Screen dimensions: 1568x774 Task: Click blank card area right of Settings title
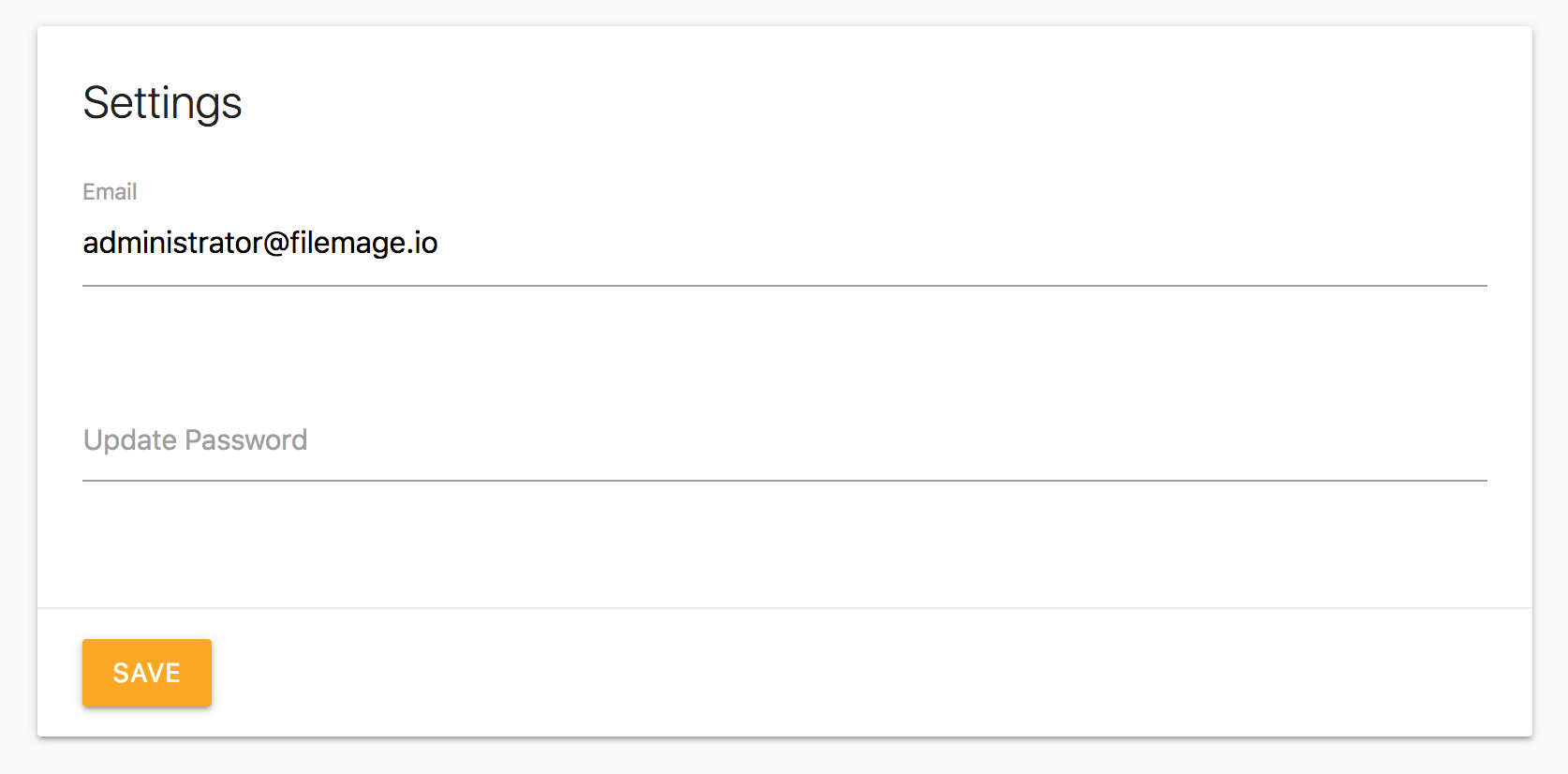click(x=843, y=103)
